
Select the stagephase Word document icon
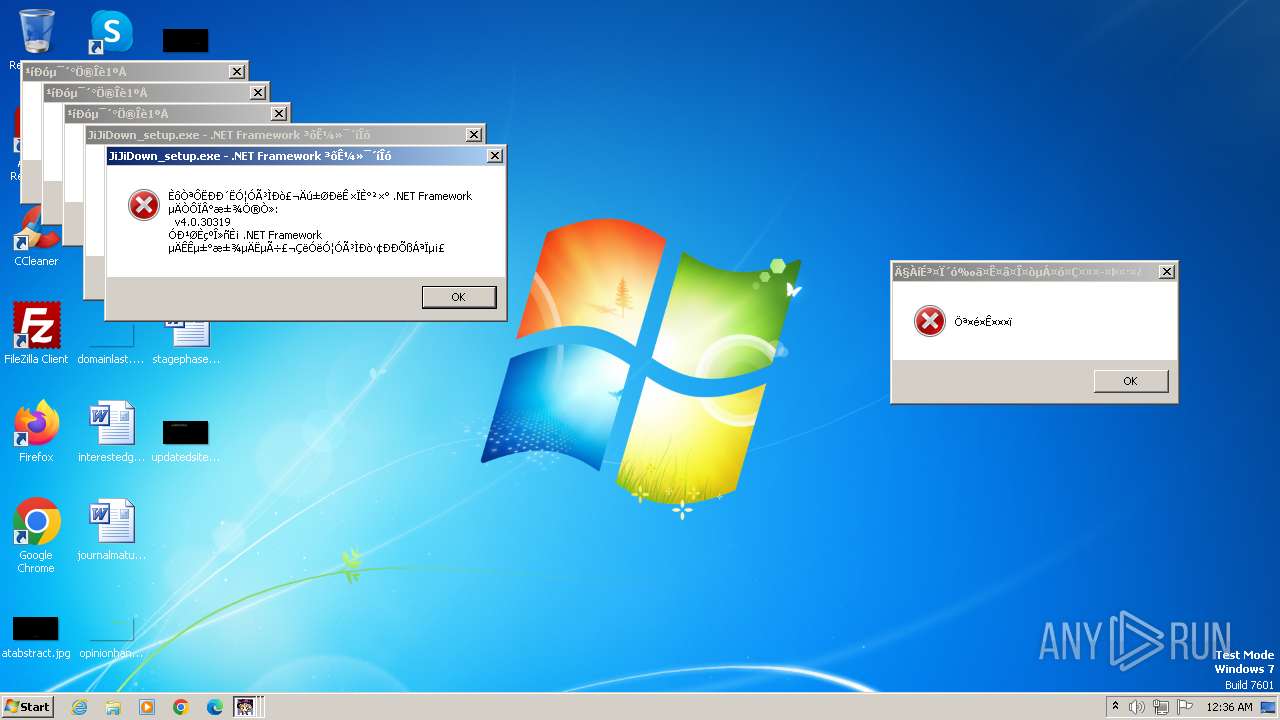coord(186,340)
